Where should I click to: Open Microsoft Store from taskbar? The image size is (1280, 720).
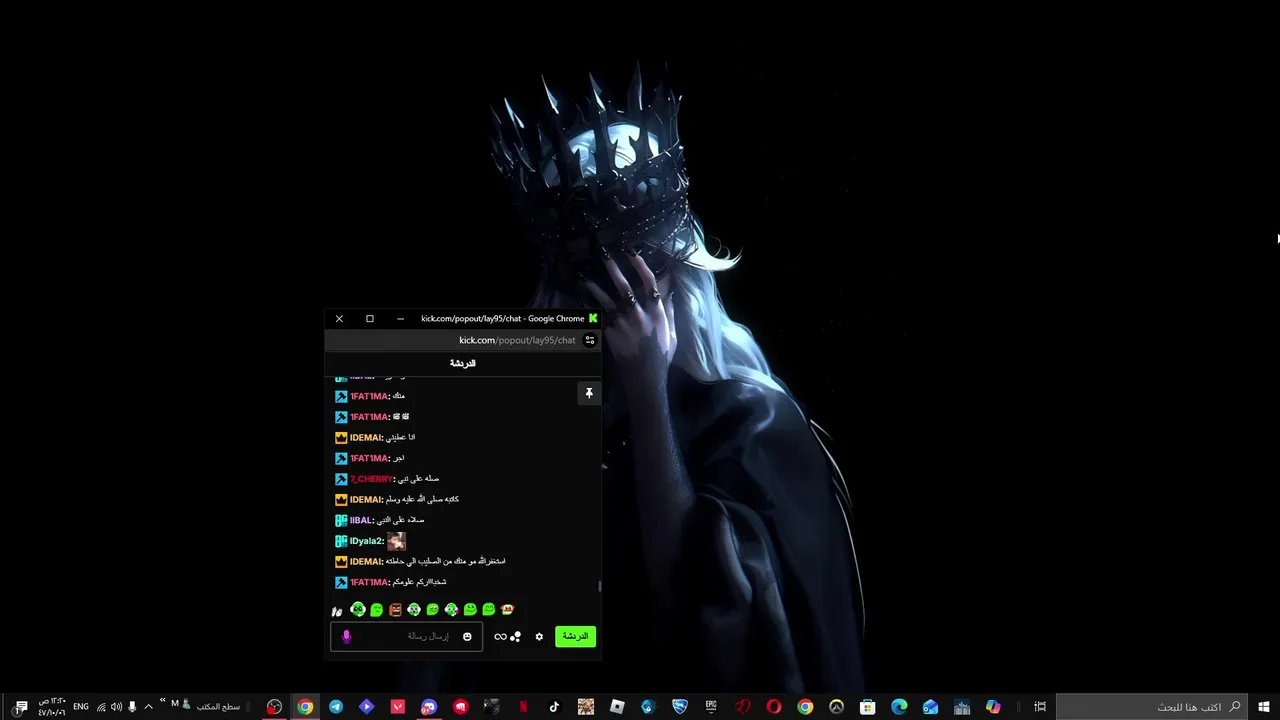coord(868,707)
